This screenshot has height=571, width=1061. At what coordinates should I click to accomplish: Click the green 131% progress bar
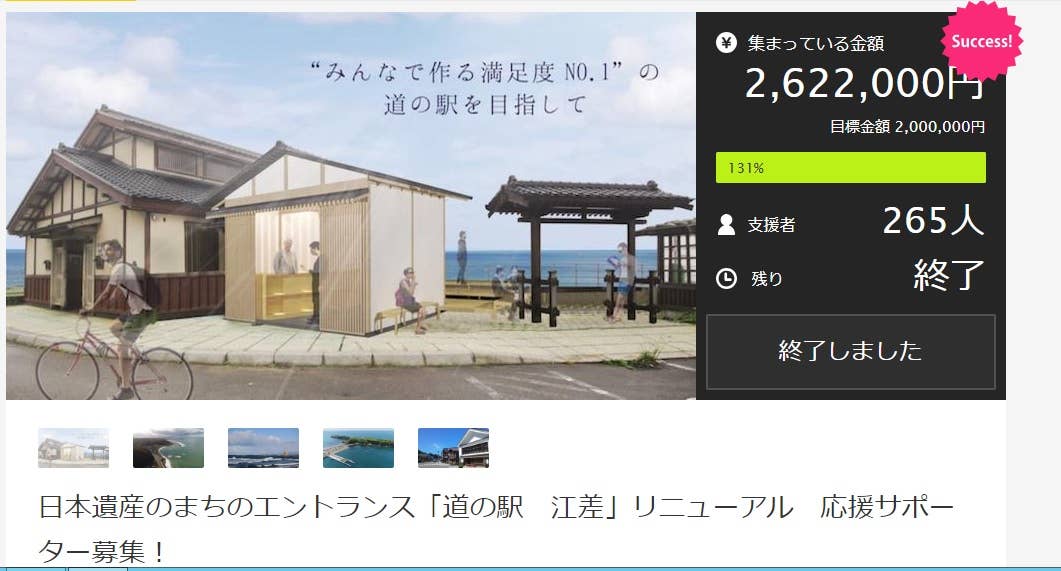851,168
